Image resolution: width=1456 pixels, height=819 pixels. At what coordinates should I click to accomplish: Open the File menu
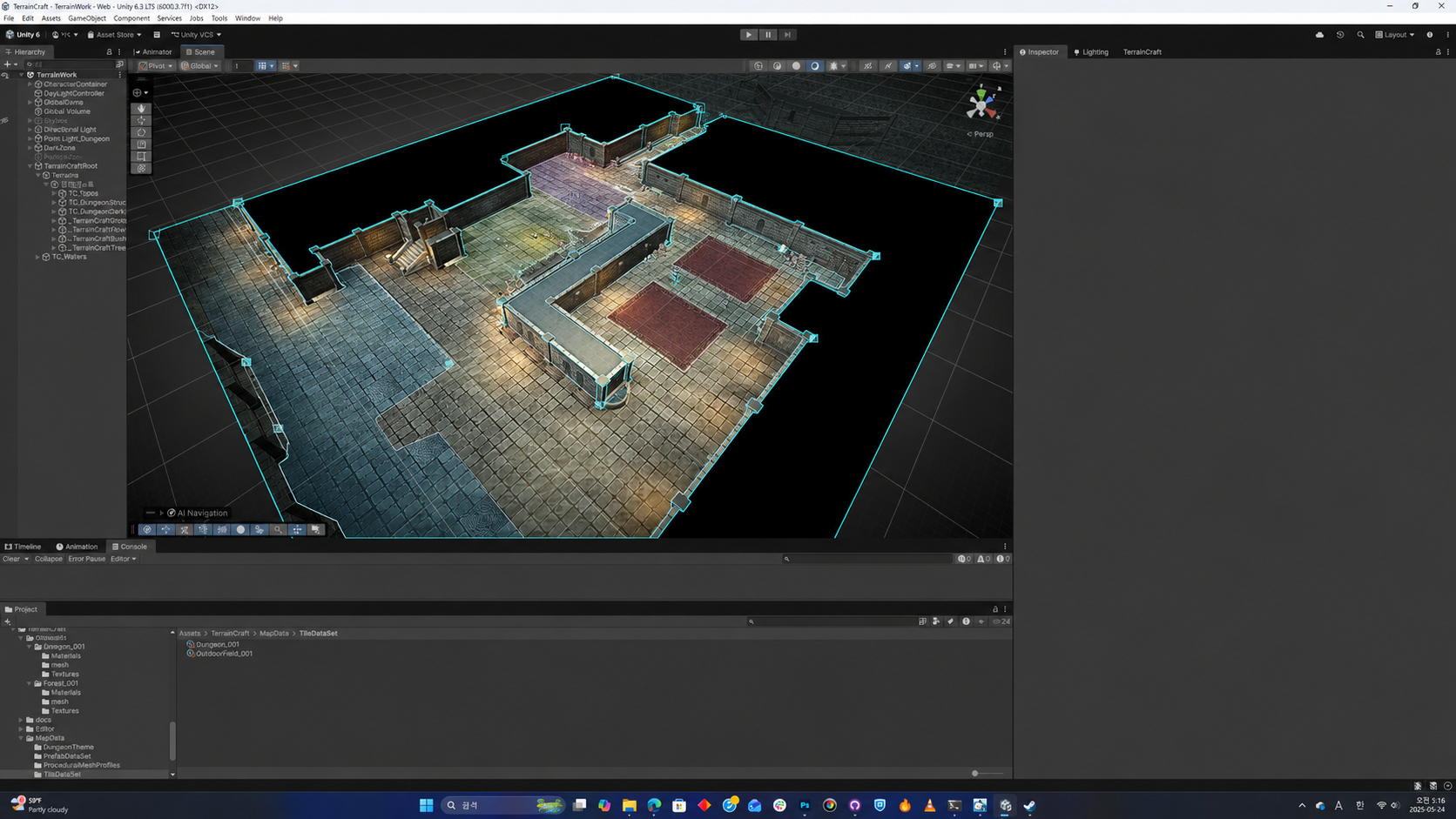click(9, 18)
